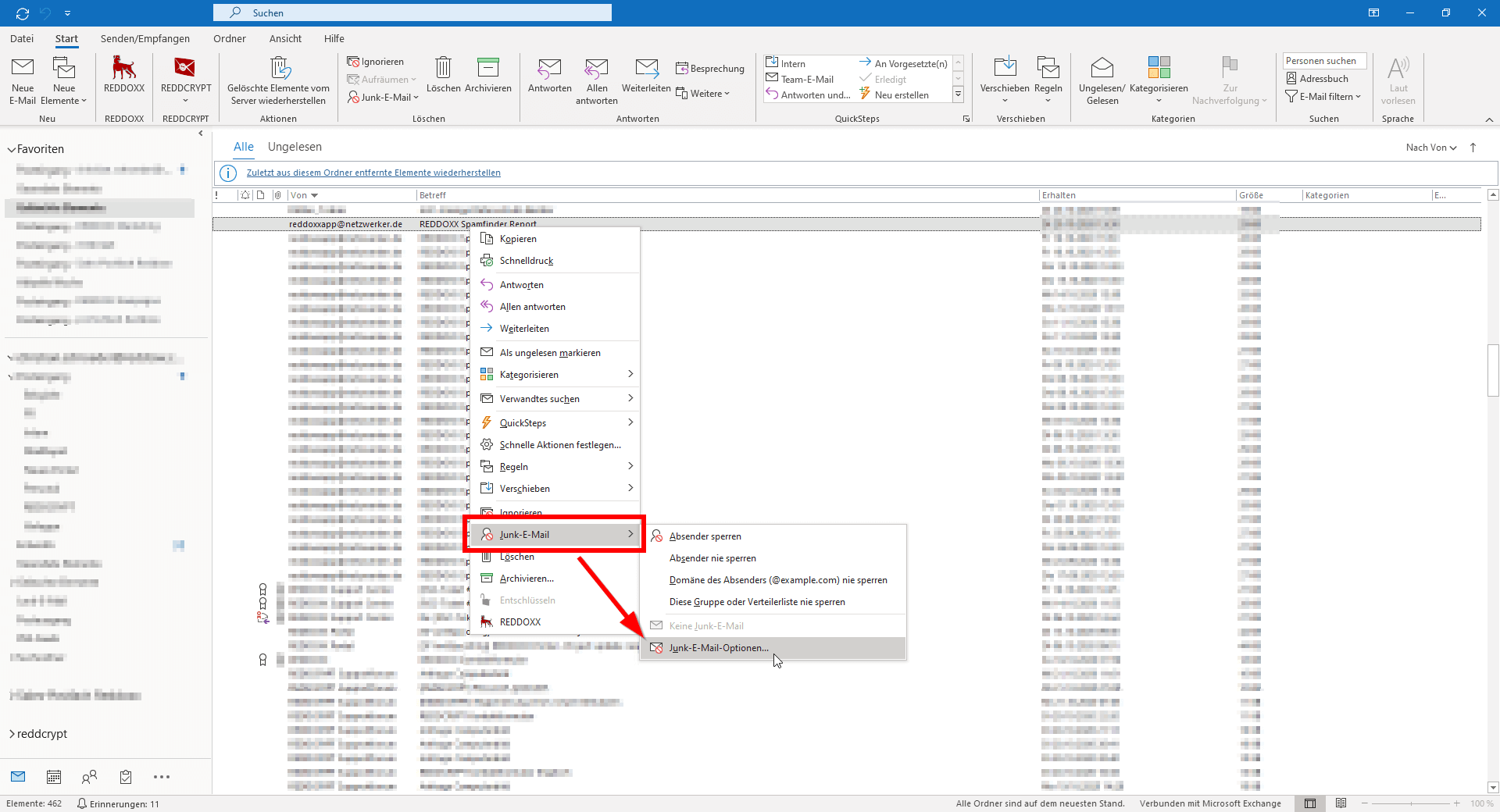Select Junk-E-Mail-Optionen... in the submenu
This screenshot has height=812, width=1500.
(718, 648)
